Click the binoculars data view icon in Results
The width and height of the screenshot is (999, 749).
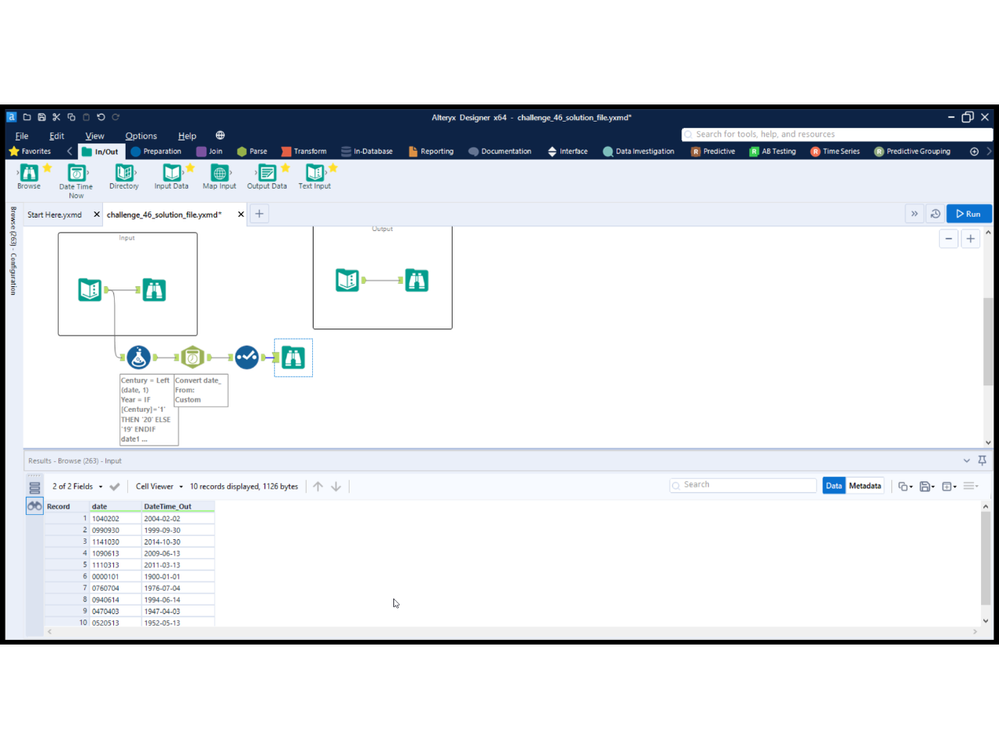point(34,506)
